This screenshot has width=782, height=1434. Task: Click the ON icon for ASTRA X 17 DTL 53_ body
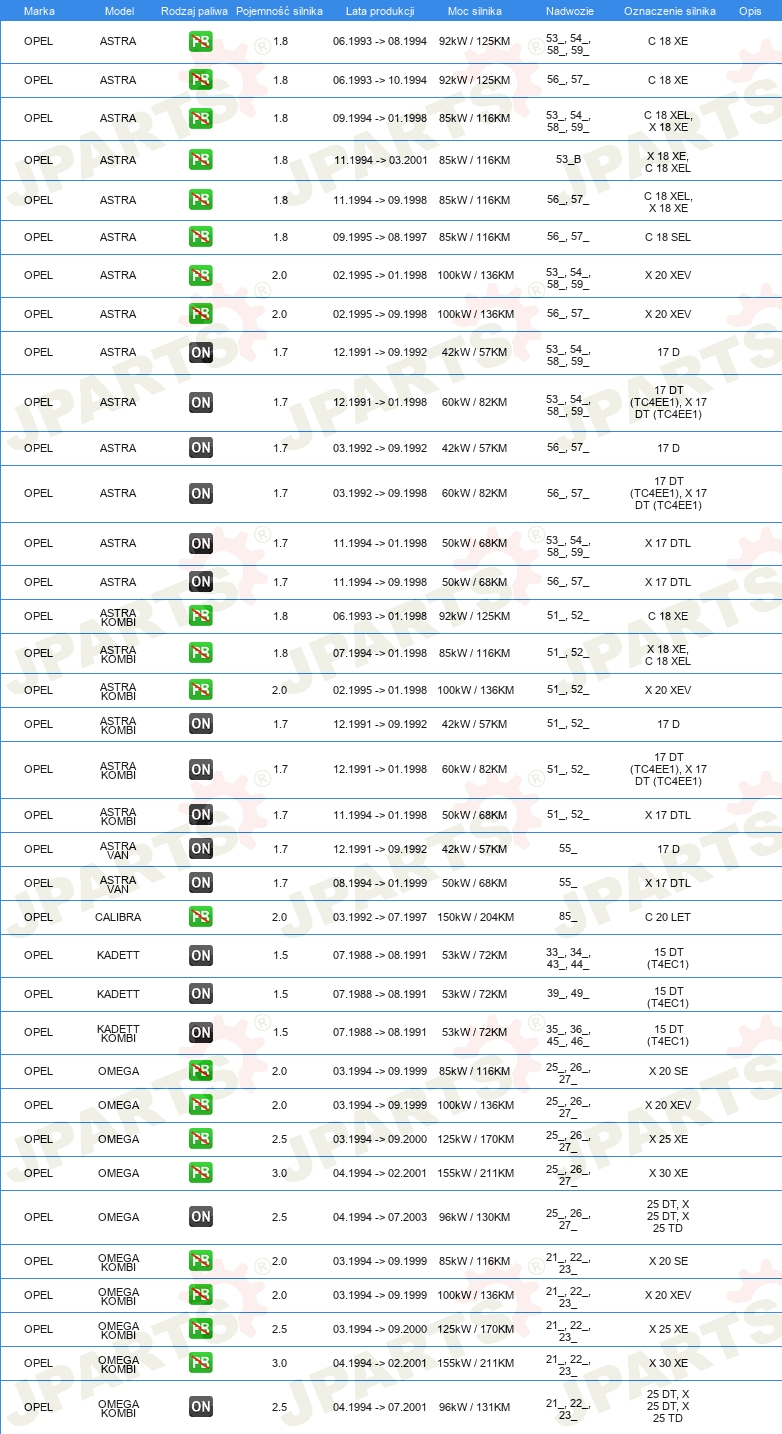click(x=201, y=543)
